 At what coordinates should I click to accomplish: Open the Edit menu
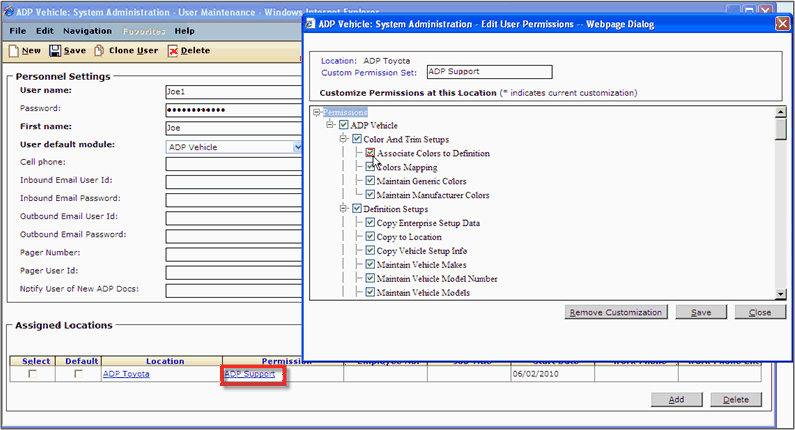pyautogui.click(x=45, y=31)
